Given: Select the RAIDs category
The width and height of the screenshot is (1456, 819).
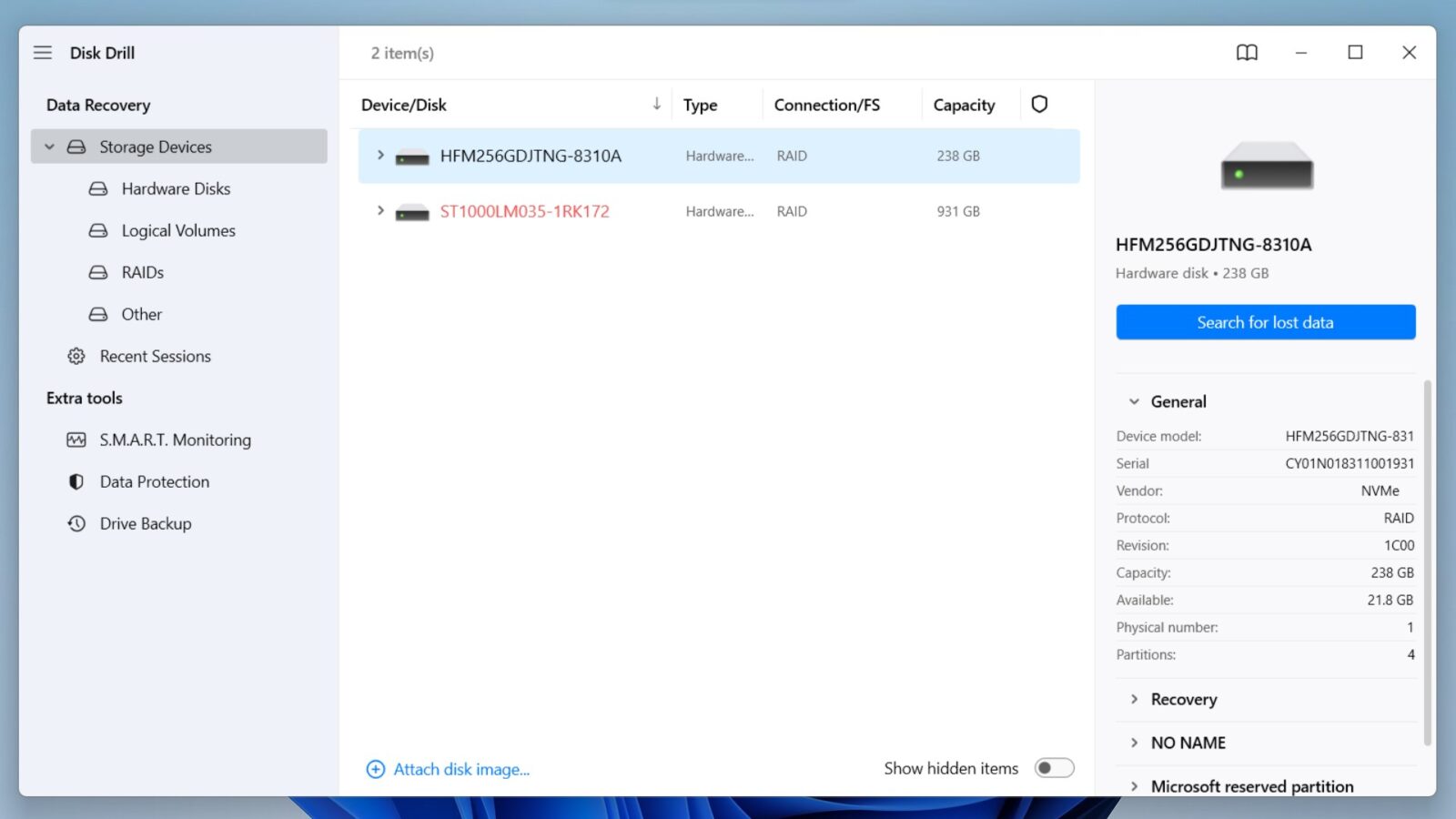Looking at the screenshot, I should coord(142,272).
